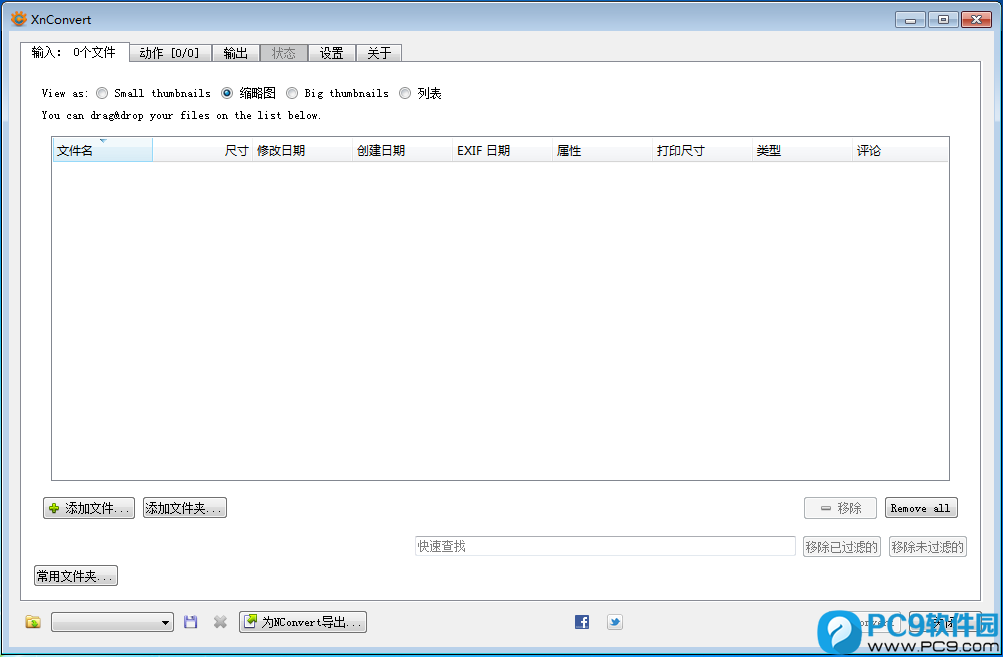
Task: Switch to the 动作 [0/0] tab
Action: (x=170, y=53)
